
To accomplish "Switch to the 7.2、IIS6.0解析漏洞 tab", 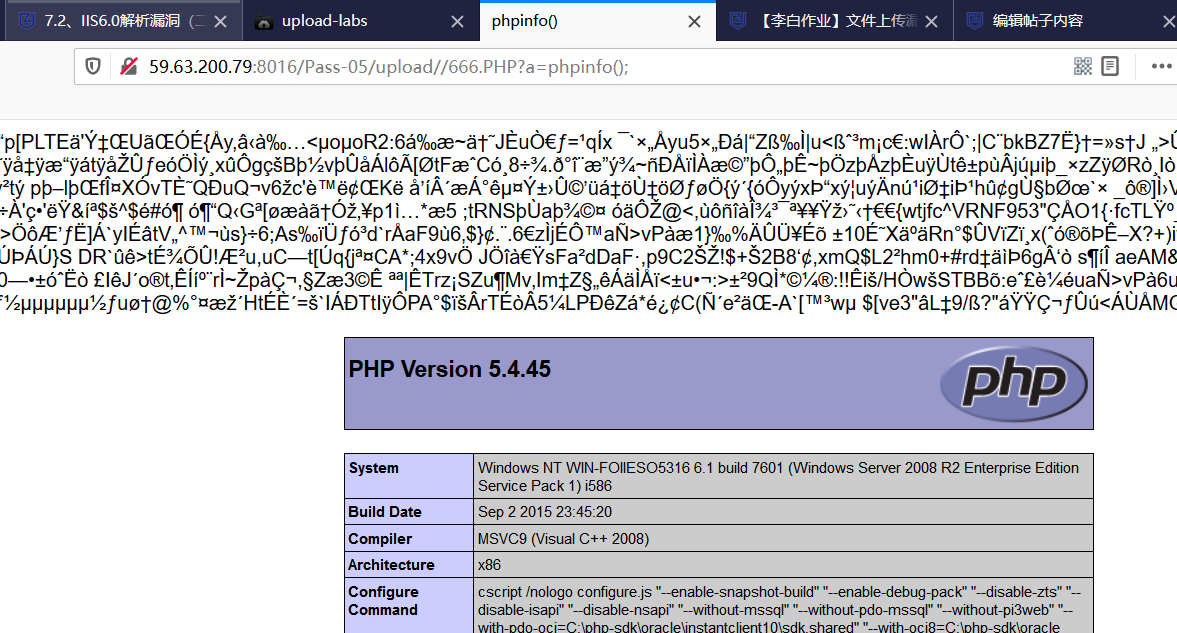I will [124, 21].
